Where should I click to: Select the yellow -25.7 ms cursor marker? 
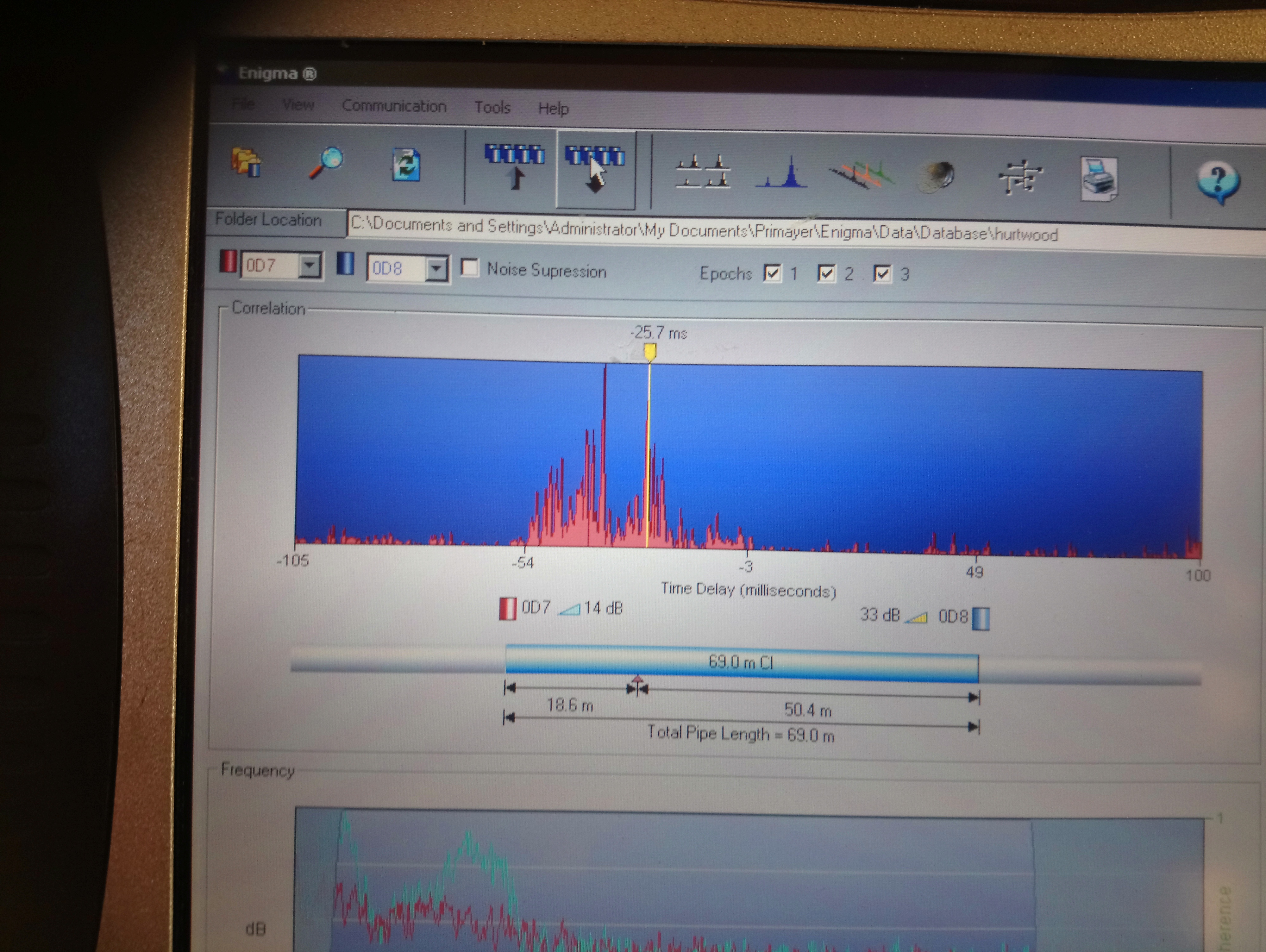tap(649, 352)
